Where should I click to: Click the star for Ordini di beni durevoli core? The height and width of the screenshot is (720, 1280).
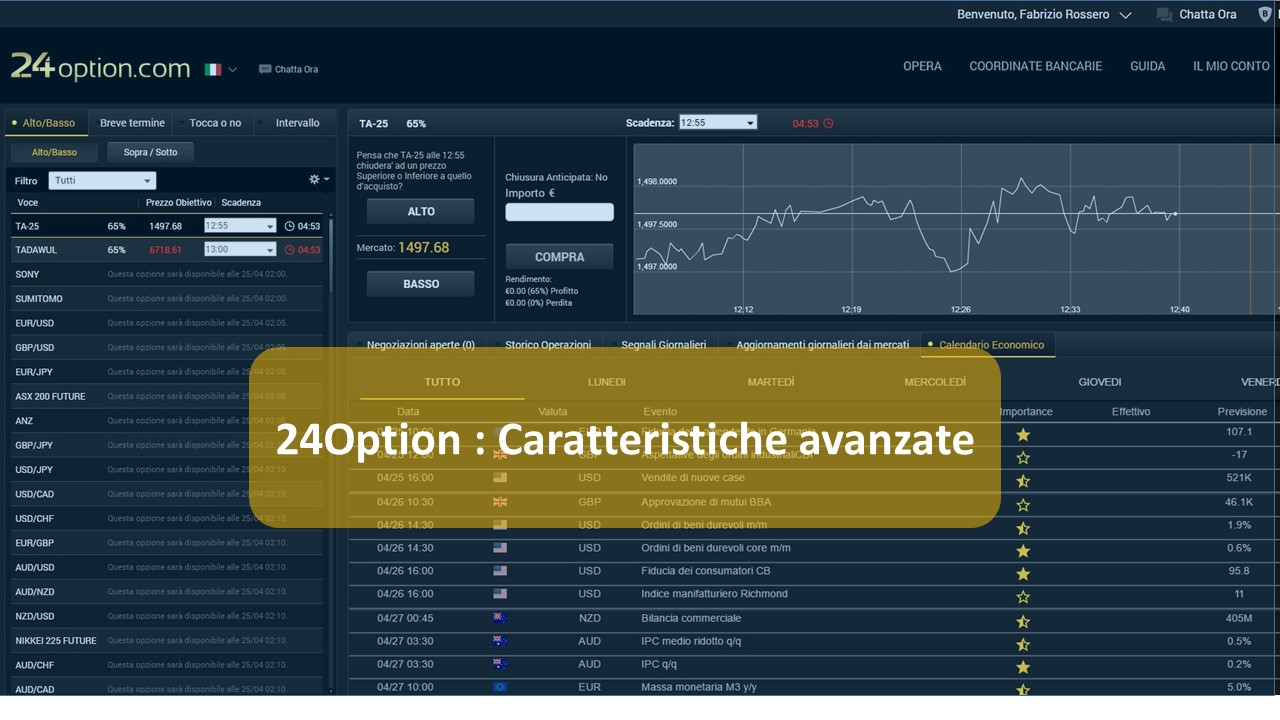[x=1023, y=551]
